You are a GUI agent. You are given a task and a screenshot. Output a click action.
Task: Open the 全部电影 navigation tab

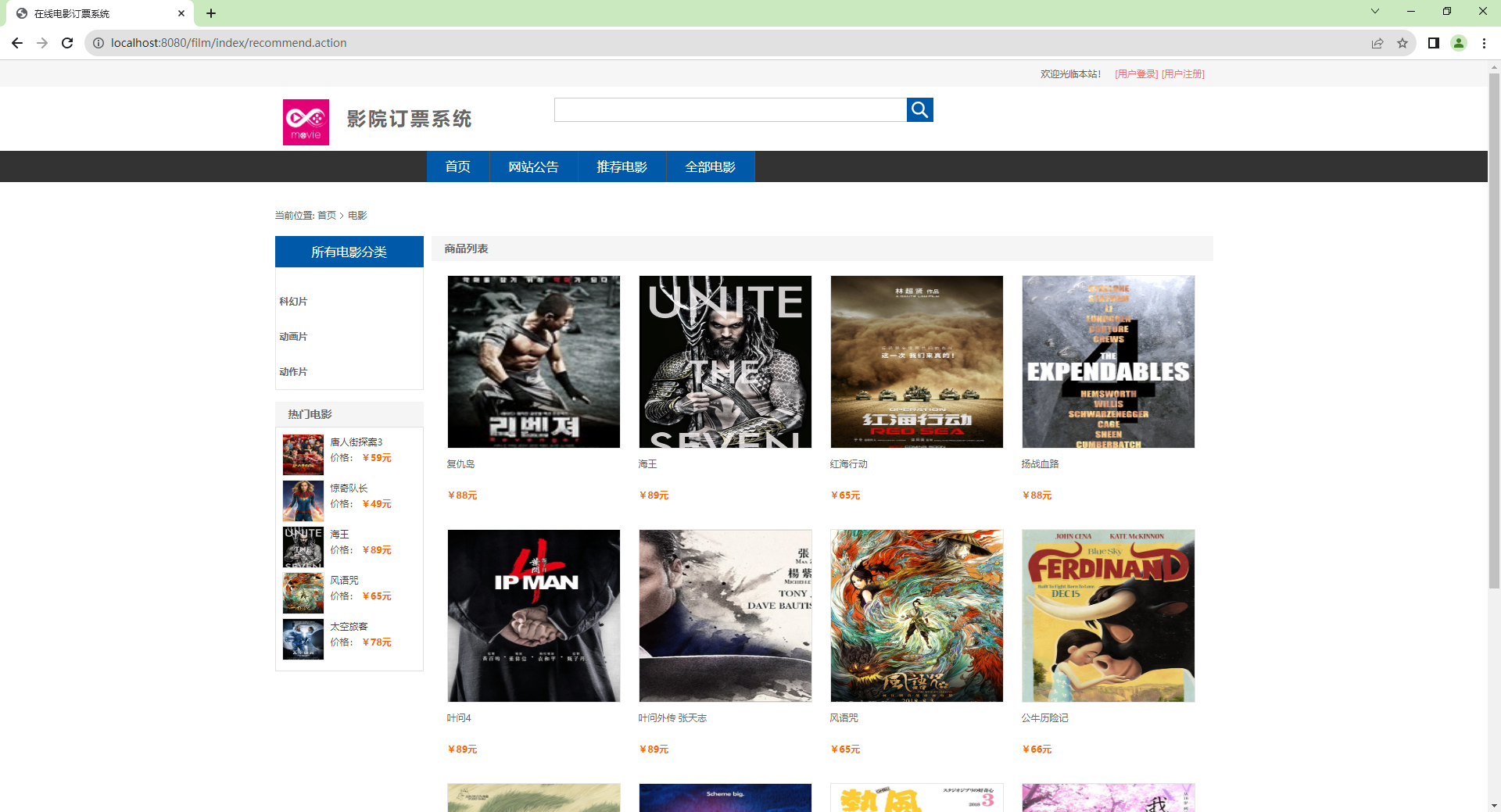710,166
